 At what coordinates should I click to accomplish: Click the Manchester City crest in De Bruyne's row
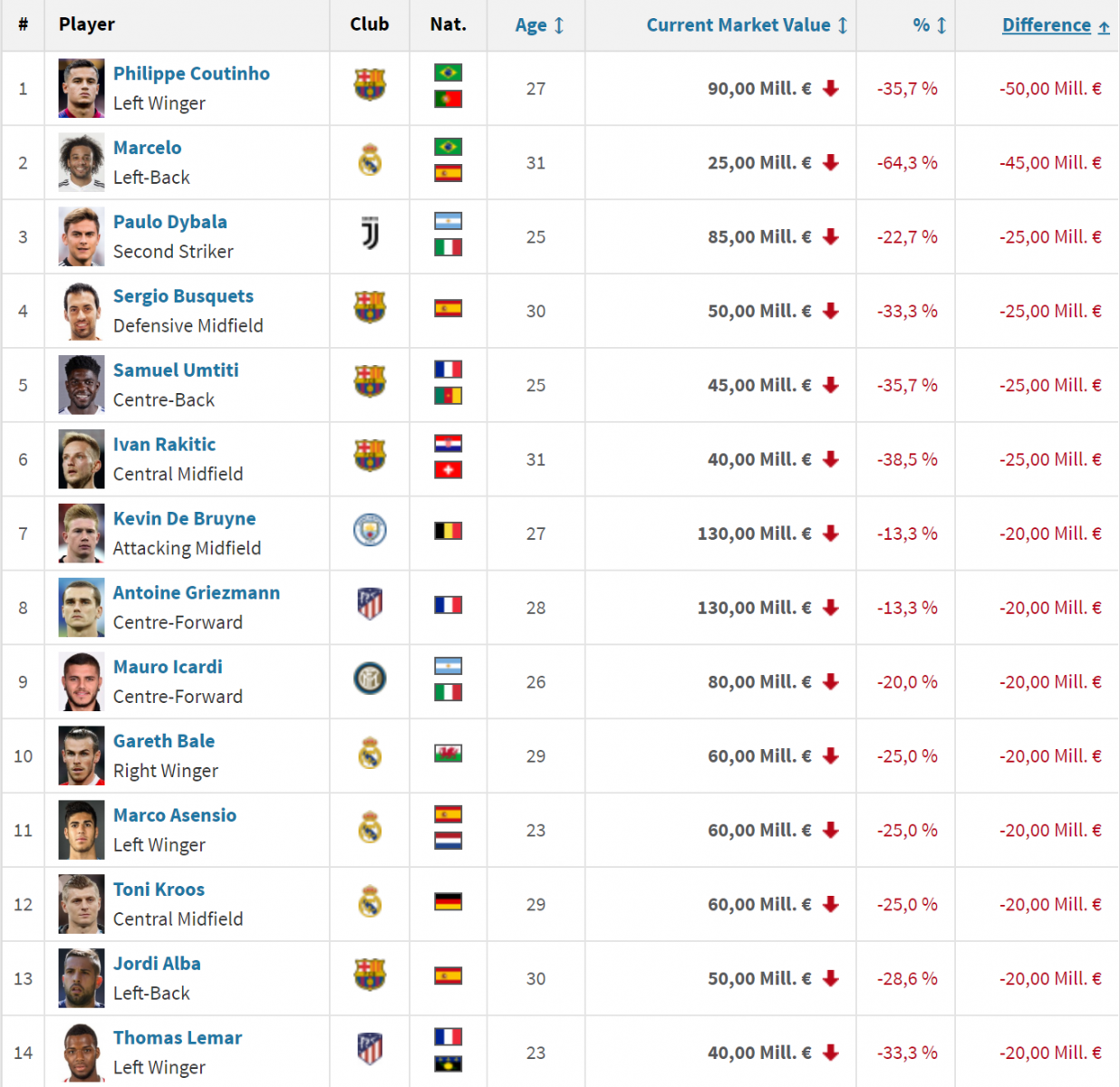pyautogui.click(x=370, y=530)
